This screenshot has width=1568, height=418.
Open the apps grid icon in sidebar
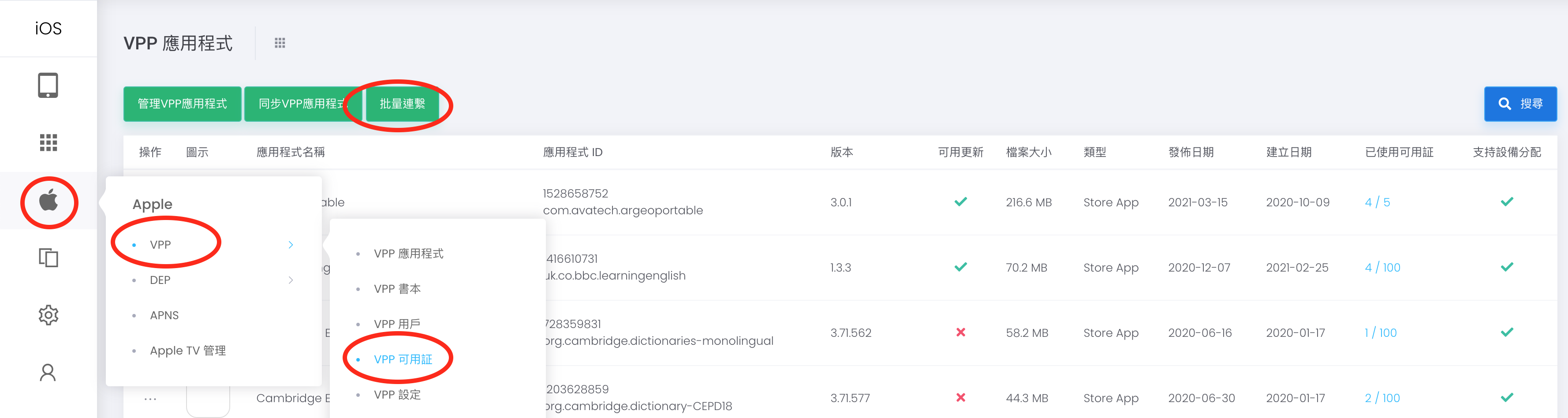click(x=48, y=142)
